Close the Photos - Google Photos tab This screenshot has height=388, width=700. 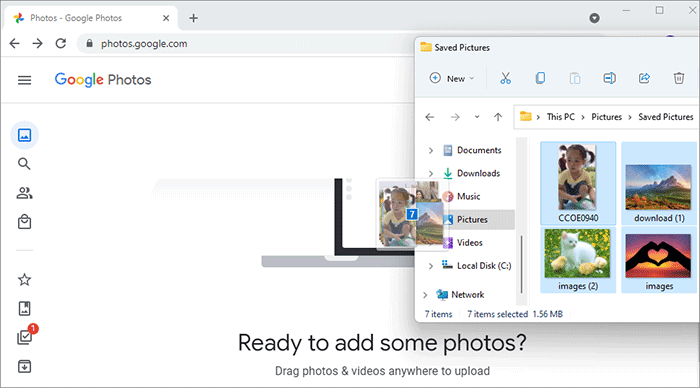(x=166, y=18)
